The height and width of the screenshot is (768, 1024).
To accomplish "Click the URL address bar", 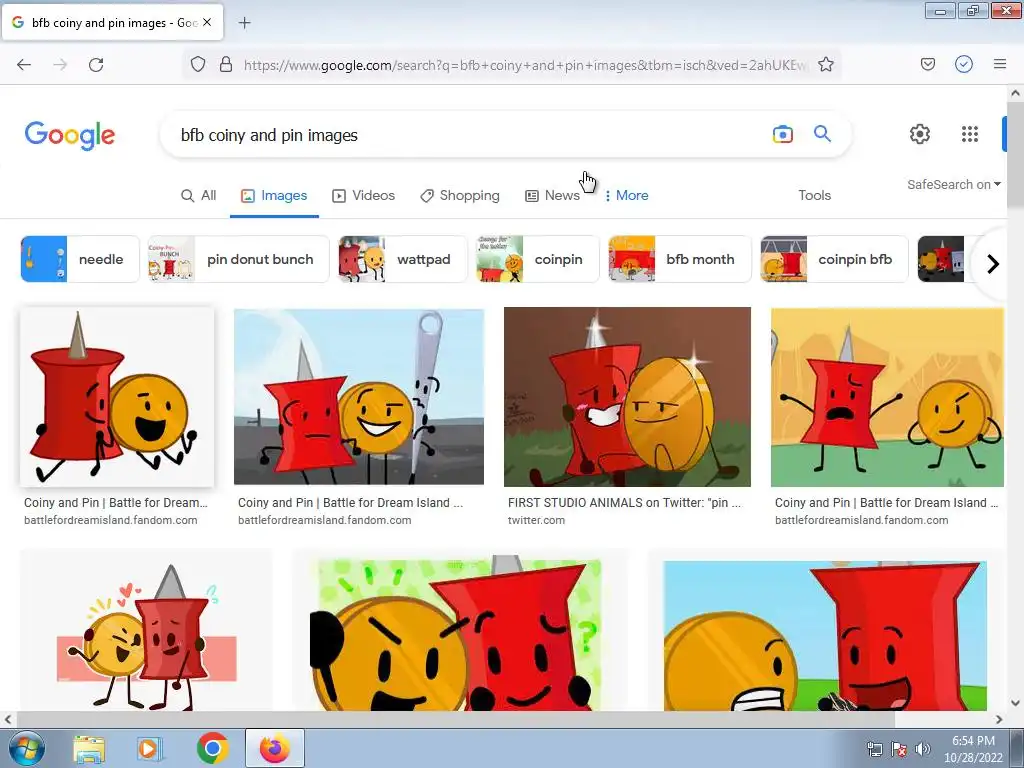I will pyautogui.click(x=526, y=65).
